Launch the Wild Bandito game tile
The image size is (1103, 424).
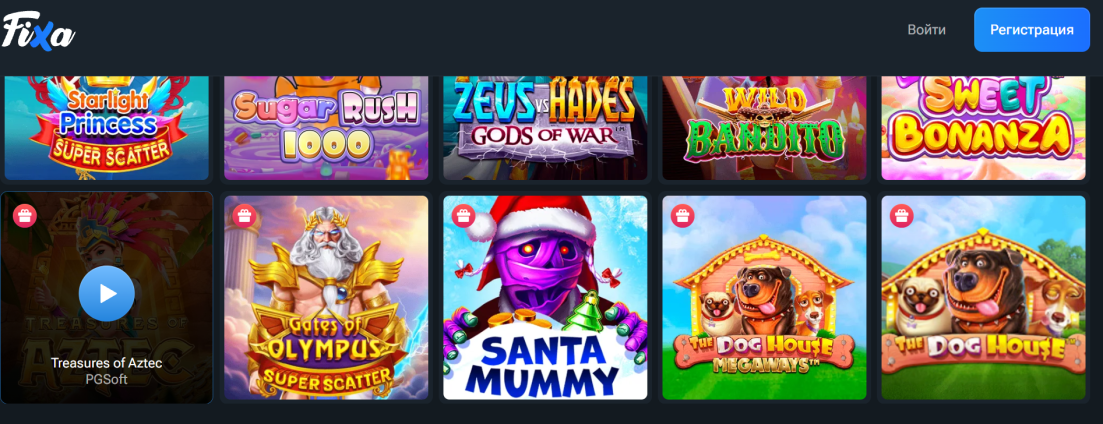click(765, 127)
